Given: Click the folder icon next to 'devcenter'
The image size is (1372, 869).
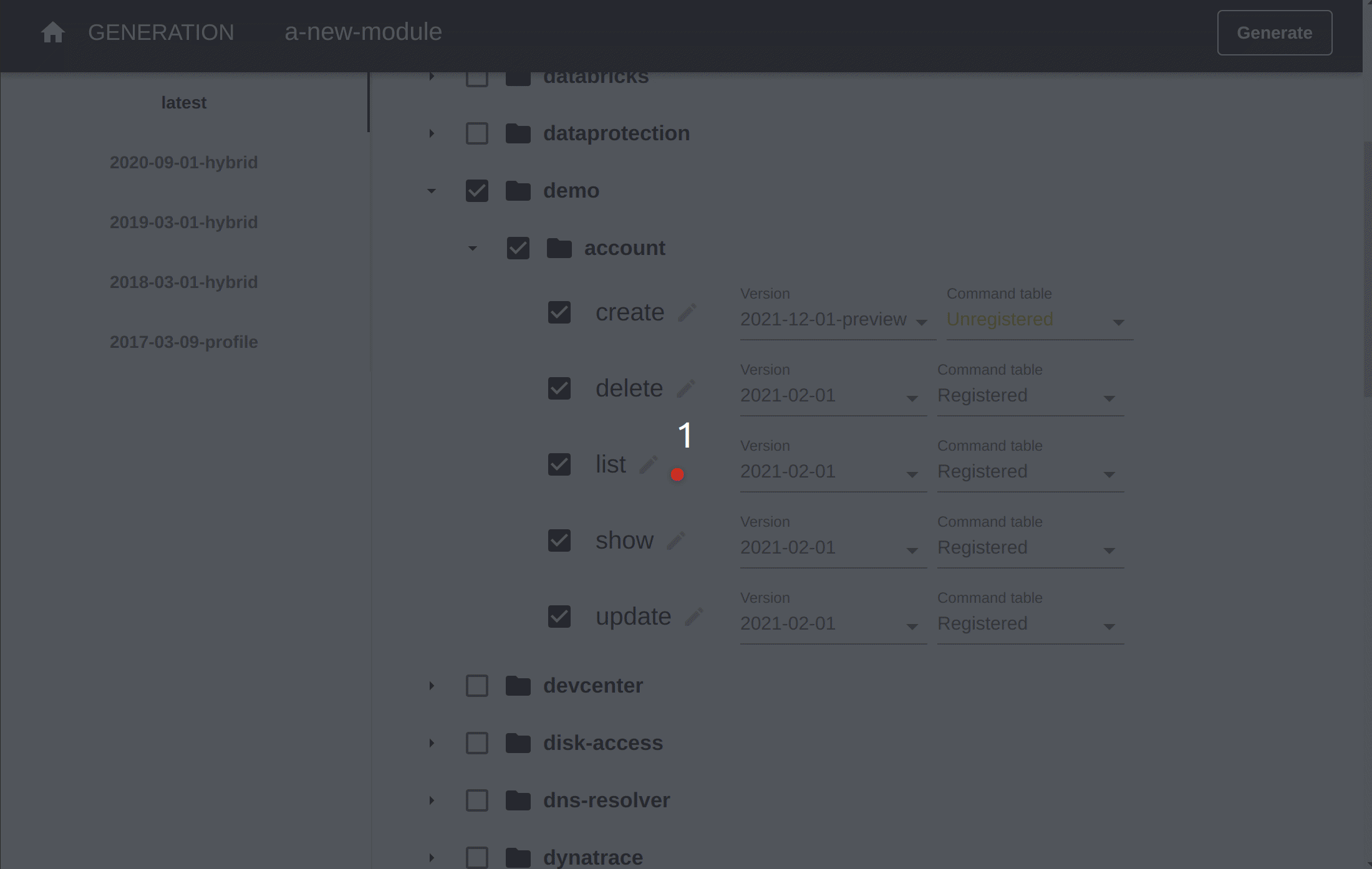Looking at the screenshot, I should pyautogui.click(x=517, y=685).
